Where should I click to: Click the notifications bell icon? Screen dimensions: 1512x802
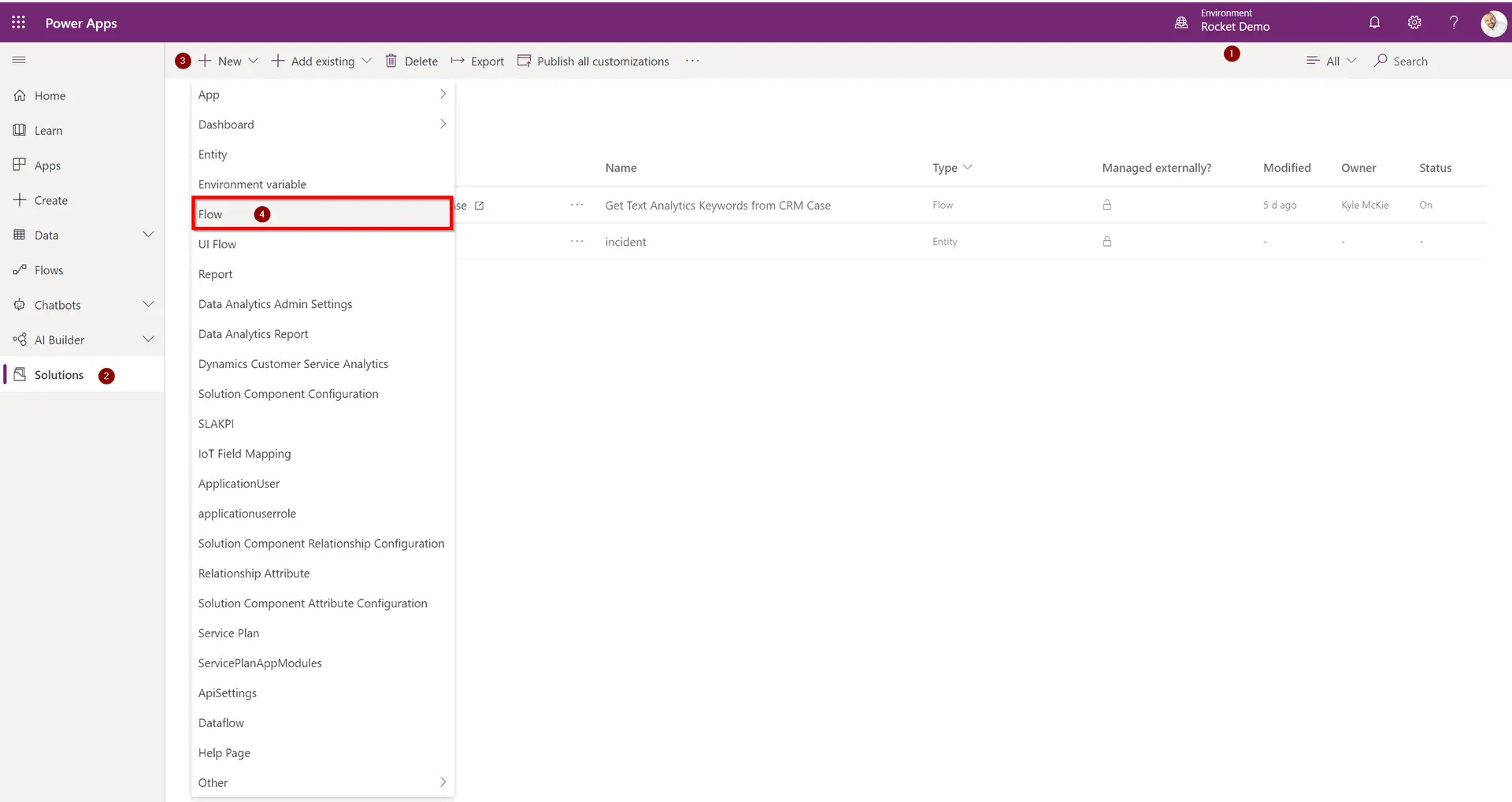pos(1374,22)
